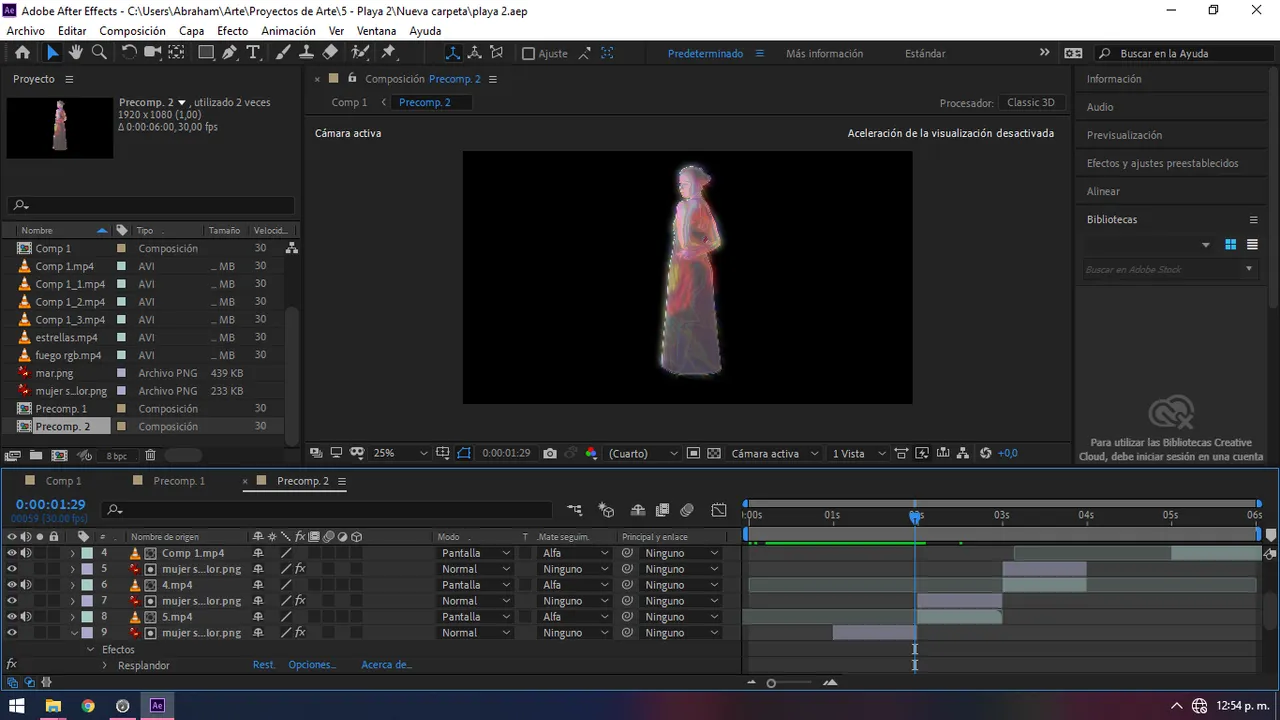The height and width of the screenshot is (720, 1280).
Task: Click Rest. link for Resplandor effect
Action: (264, 665)
